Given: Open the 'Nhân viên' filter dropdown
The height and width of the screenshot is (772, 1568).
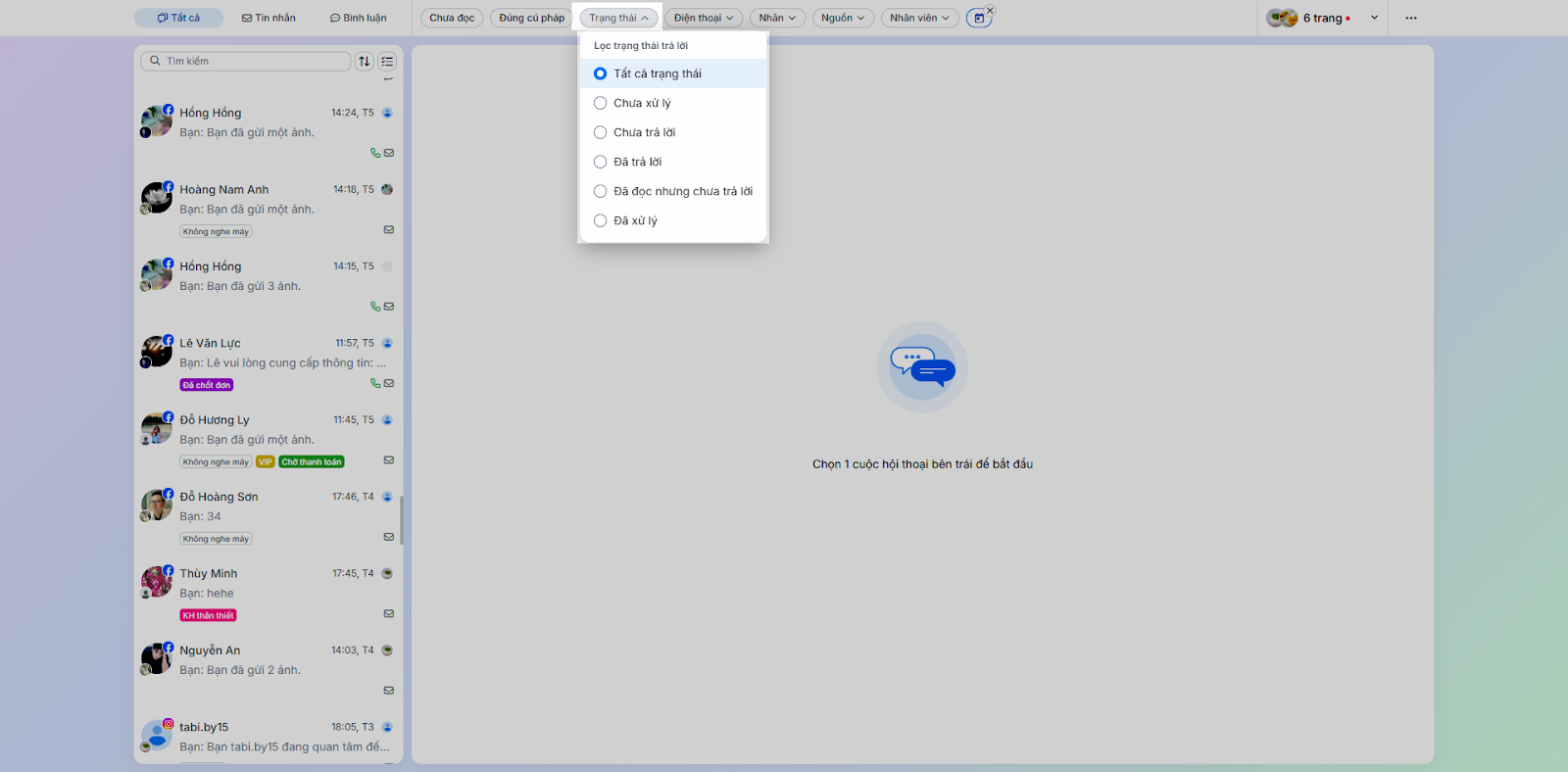Looking at the screenshot, I should [x=919, y=18].
